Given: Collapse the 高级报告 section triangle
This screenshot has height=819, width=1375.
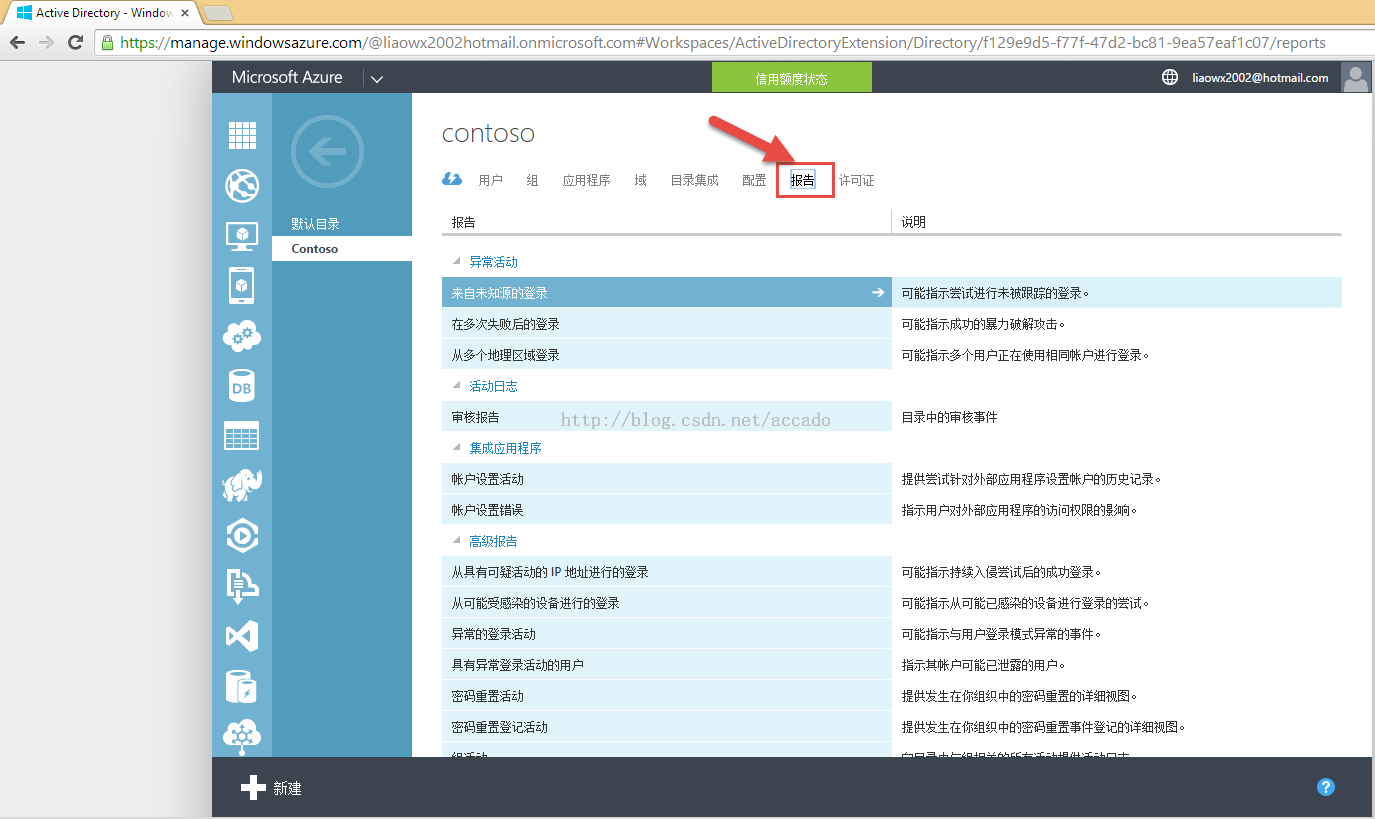Looking at the screenshot, I should pos(457,541).
